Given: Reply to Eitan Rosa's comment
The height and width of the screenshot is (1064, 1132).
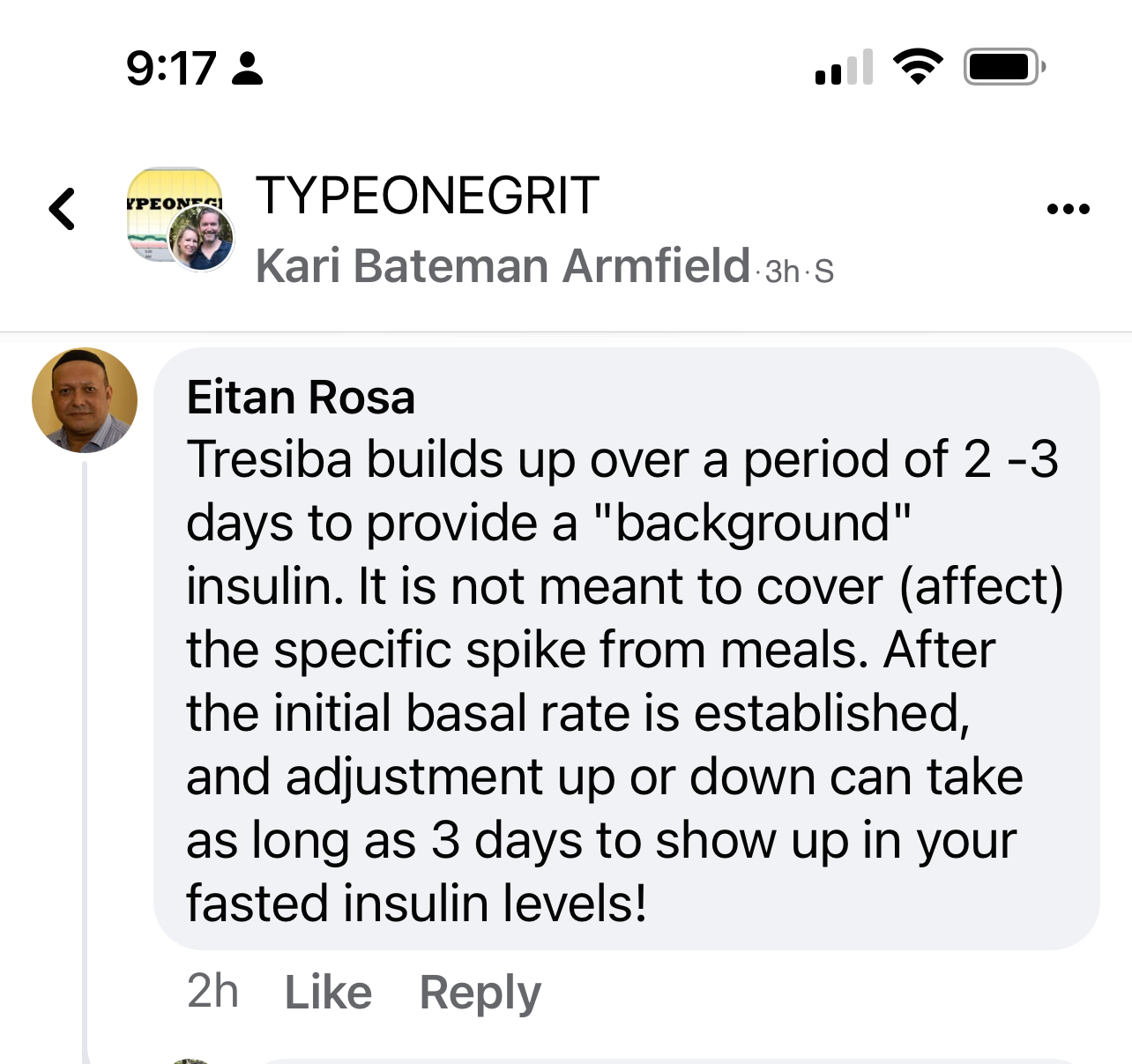Looking at the screenshot, I should [480, 993].
